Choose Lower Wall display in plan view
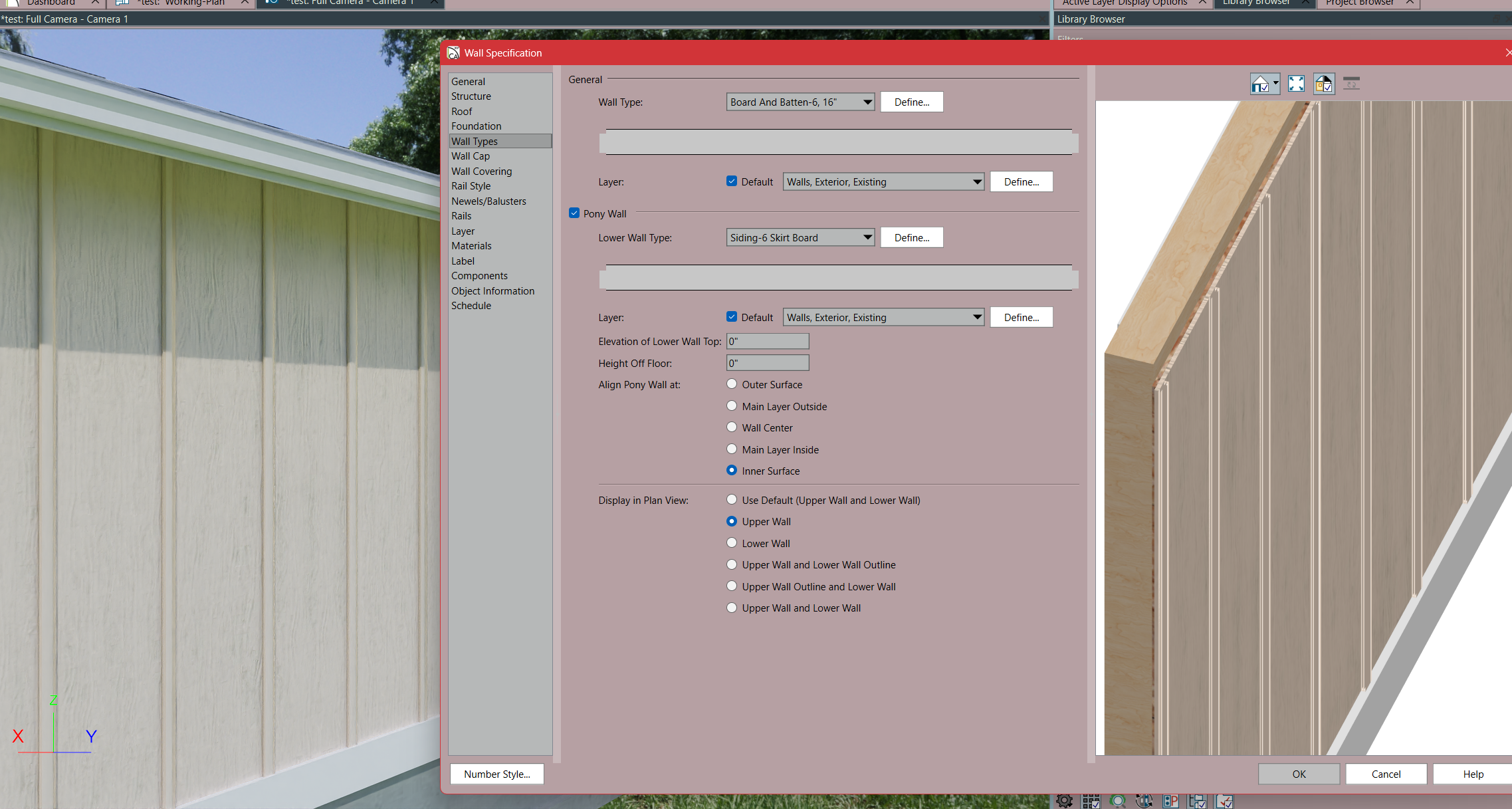 [732, 543]
